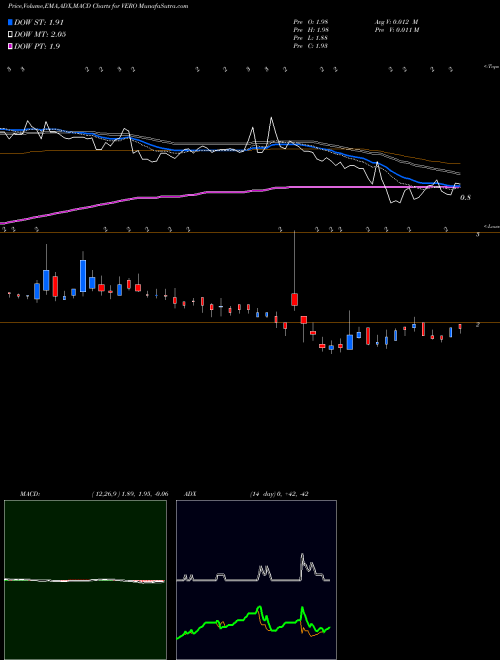The width and height of the screenshot is (500, 660).
Task: Select the 'DOW PT: 1.9' label
Action: click(x=37, y=46)
